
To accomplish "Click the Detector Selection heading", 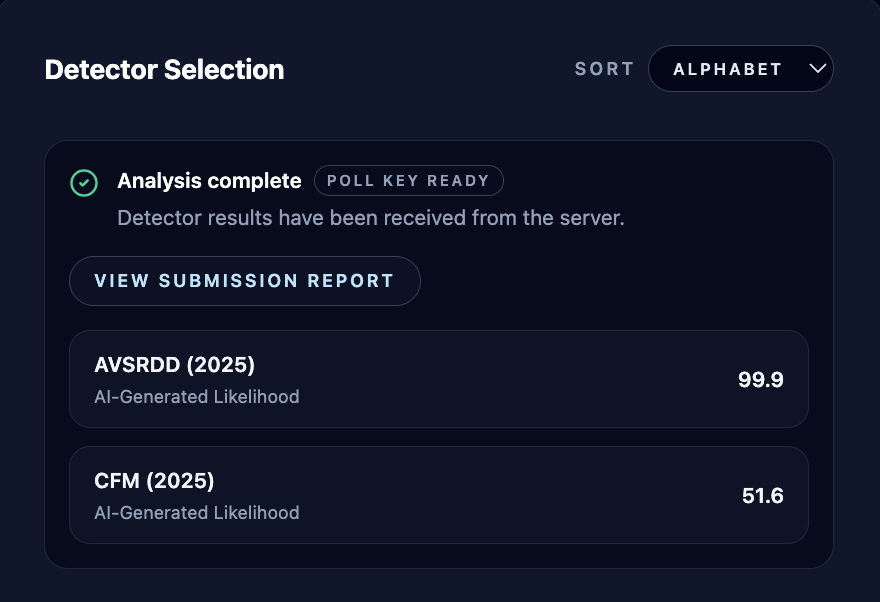I will coord(164,70).
